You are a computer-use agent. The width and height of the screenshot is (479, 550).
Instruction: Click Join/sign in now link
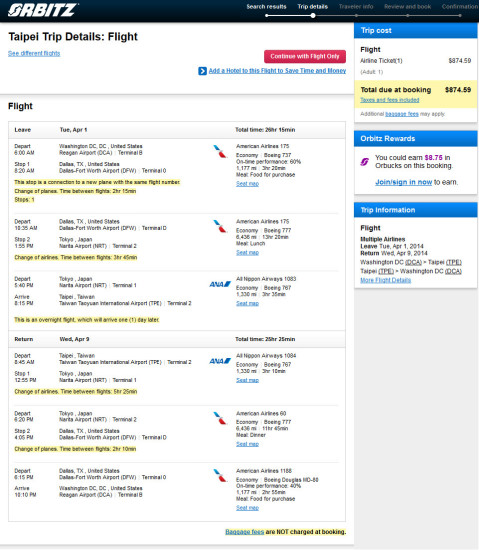[x=404, y=182]
